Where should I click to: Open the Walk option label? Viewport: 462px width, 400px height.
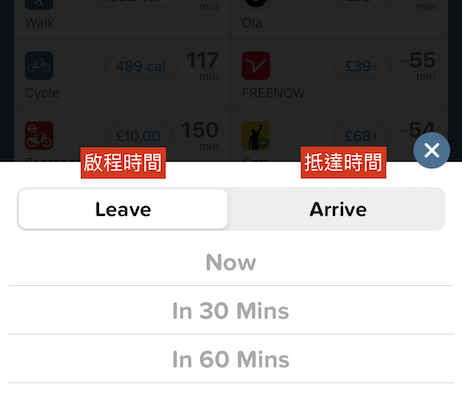tap(39, 23)
